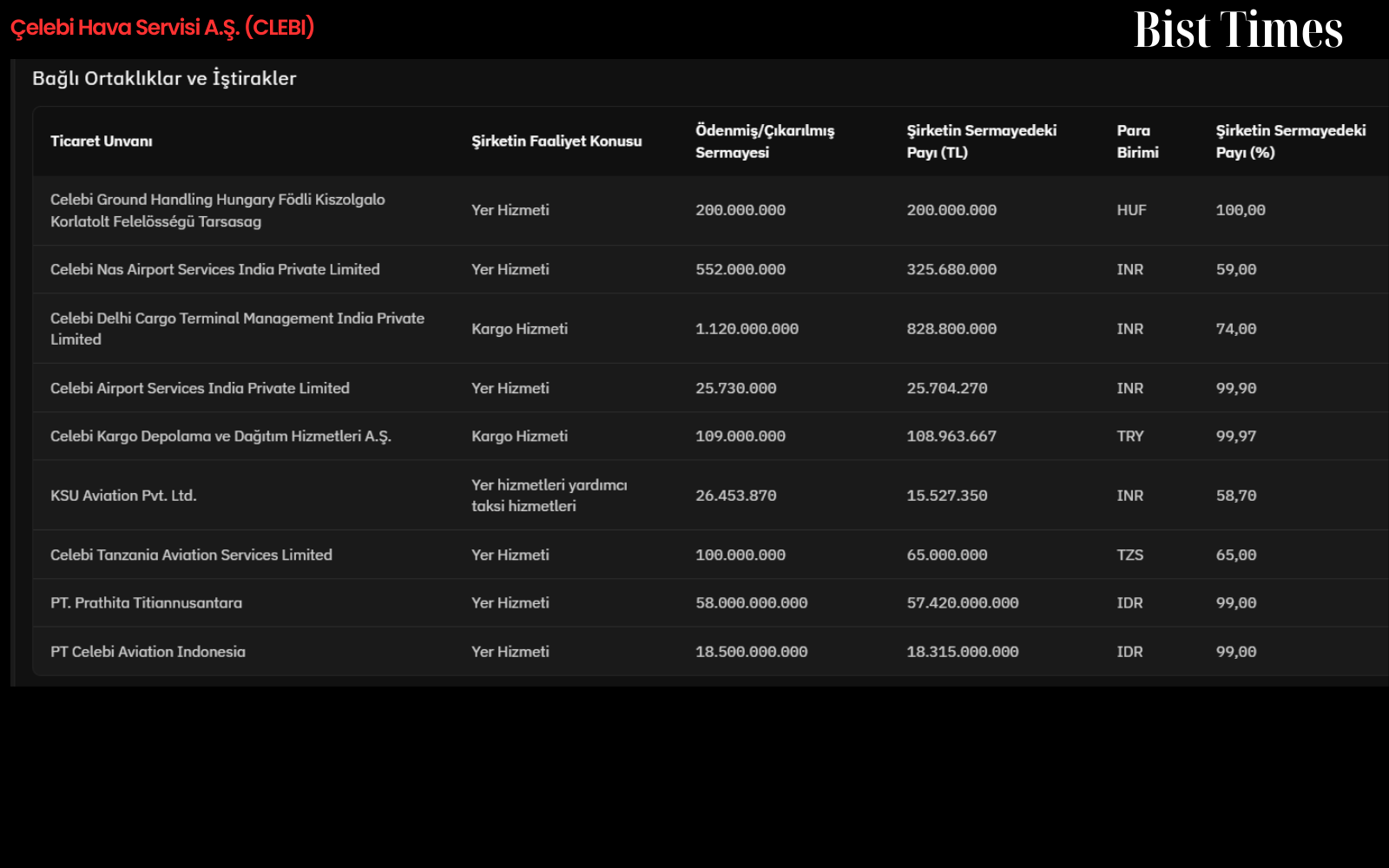Screen dimensions: 1389x868
Task: Select the PT Celebi Aviation Indonesia name
Action: 148,652
